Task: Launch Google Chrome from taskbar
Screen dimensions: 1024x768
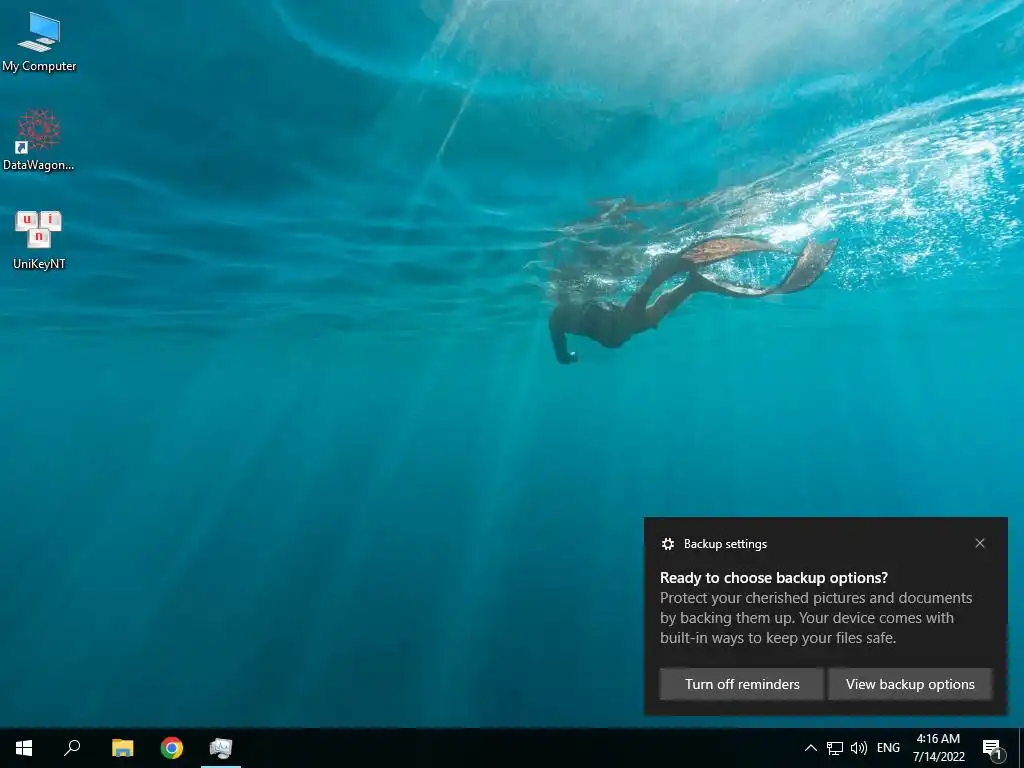Action: coord(172,748)
